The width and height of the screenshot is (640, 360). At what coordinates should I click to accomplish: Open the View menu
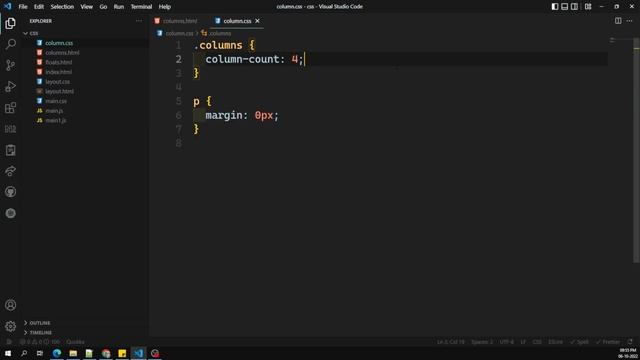point(86,7)
